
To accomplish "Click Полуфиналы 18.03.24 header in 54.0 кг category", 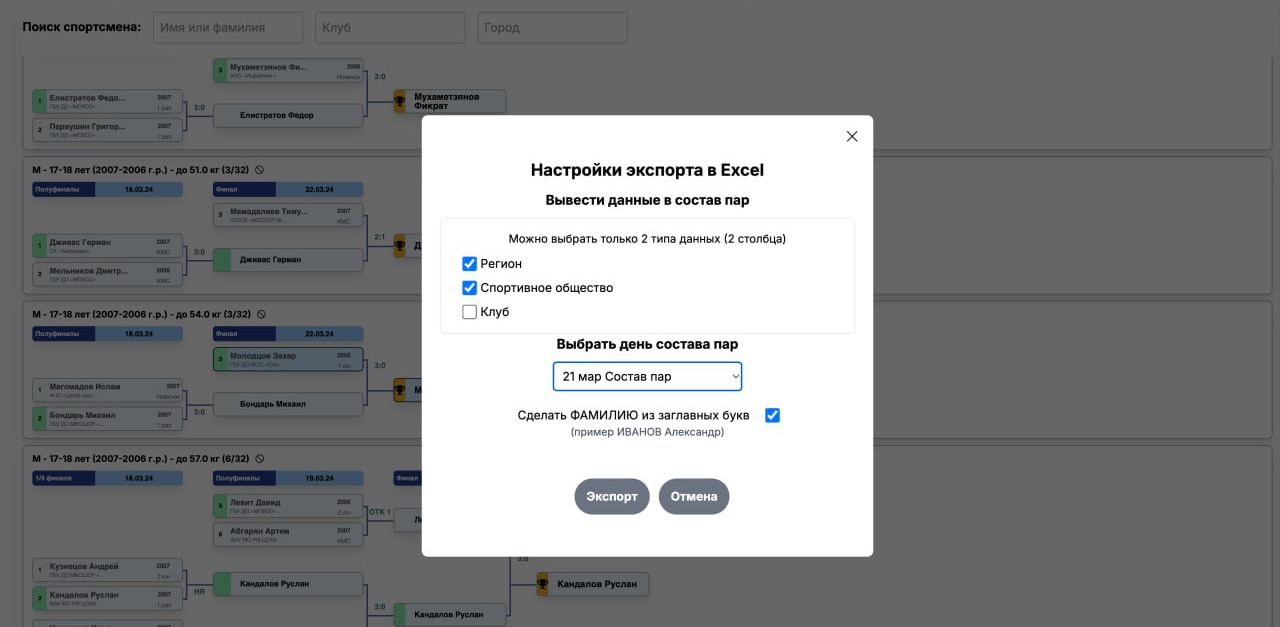I will (108, 333).
